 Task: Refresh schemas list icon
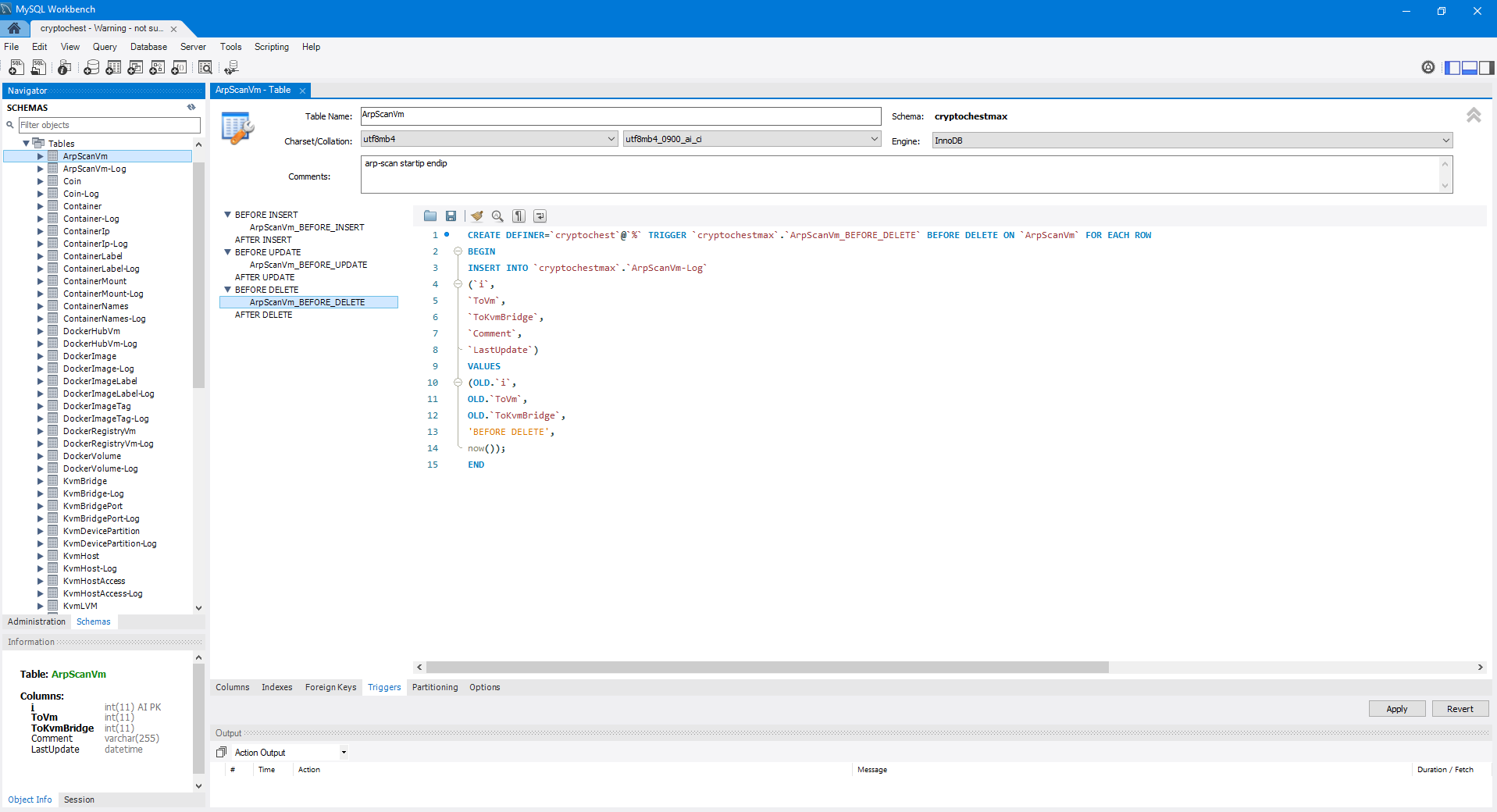(191, 108)
